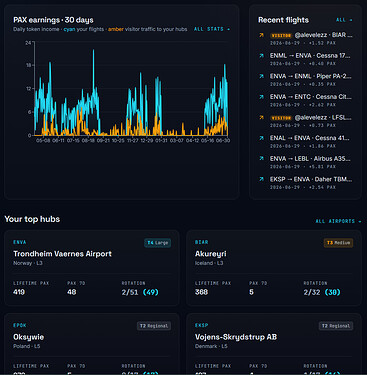
Task: Select the T3 Medium badge on the BIAR card
Action: 338,243
